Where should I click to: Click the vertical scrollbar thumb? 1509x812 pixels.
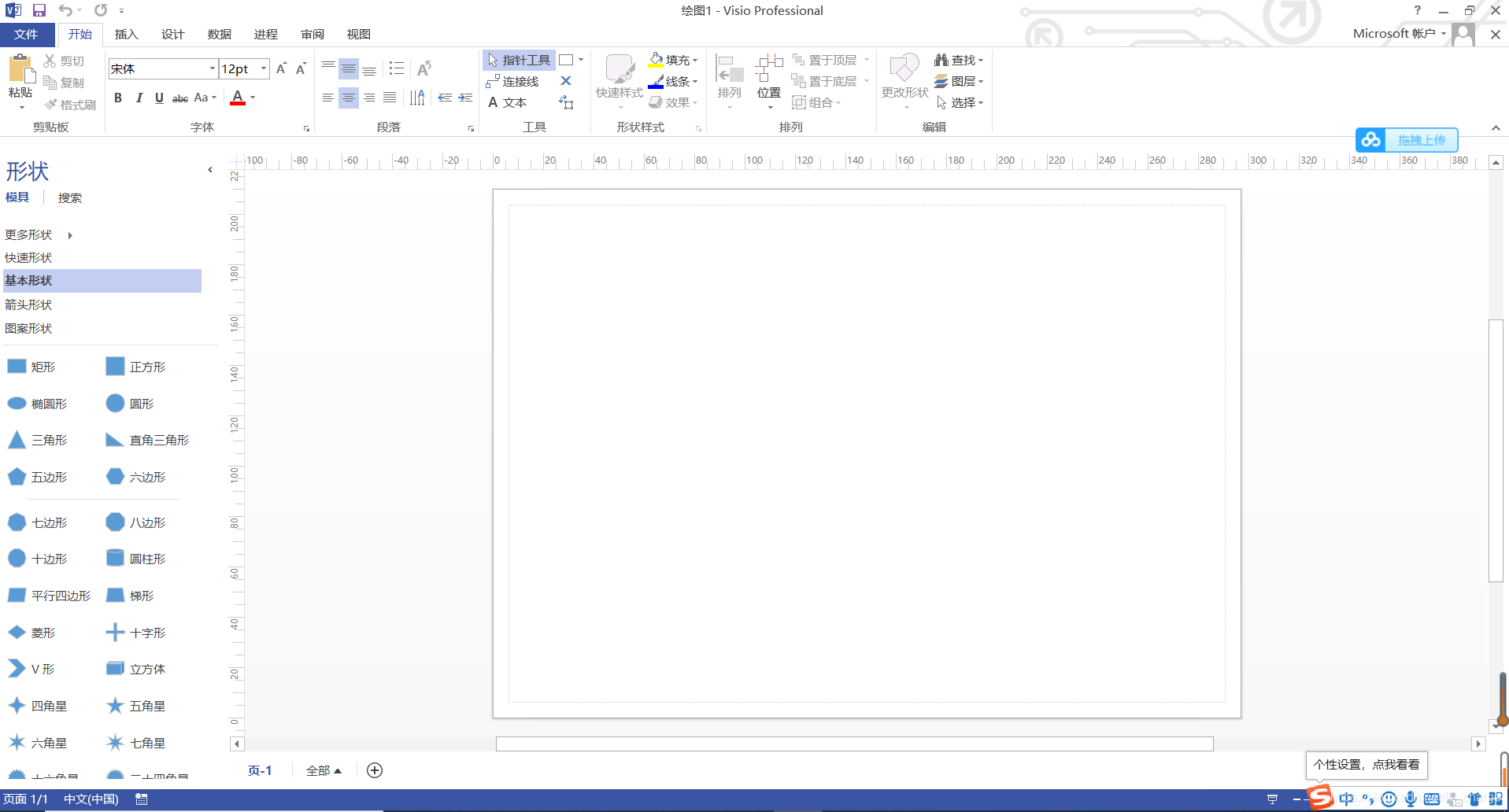(x=1496, y=450)
